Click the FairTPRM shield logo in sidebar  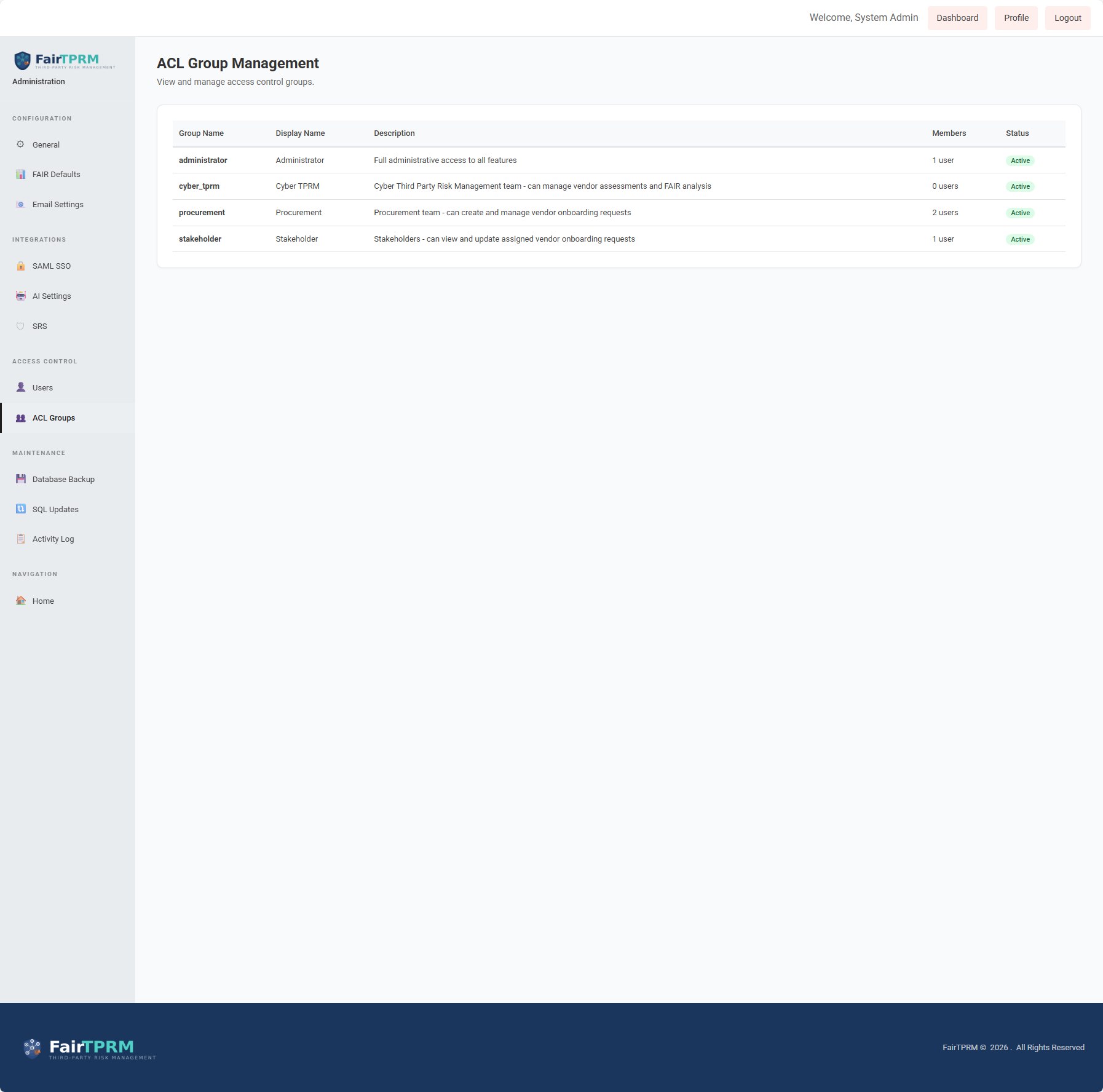pyautogui.click(x=23, y=60)
